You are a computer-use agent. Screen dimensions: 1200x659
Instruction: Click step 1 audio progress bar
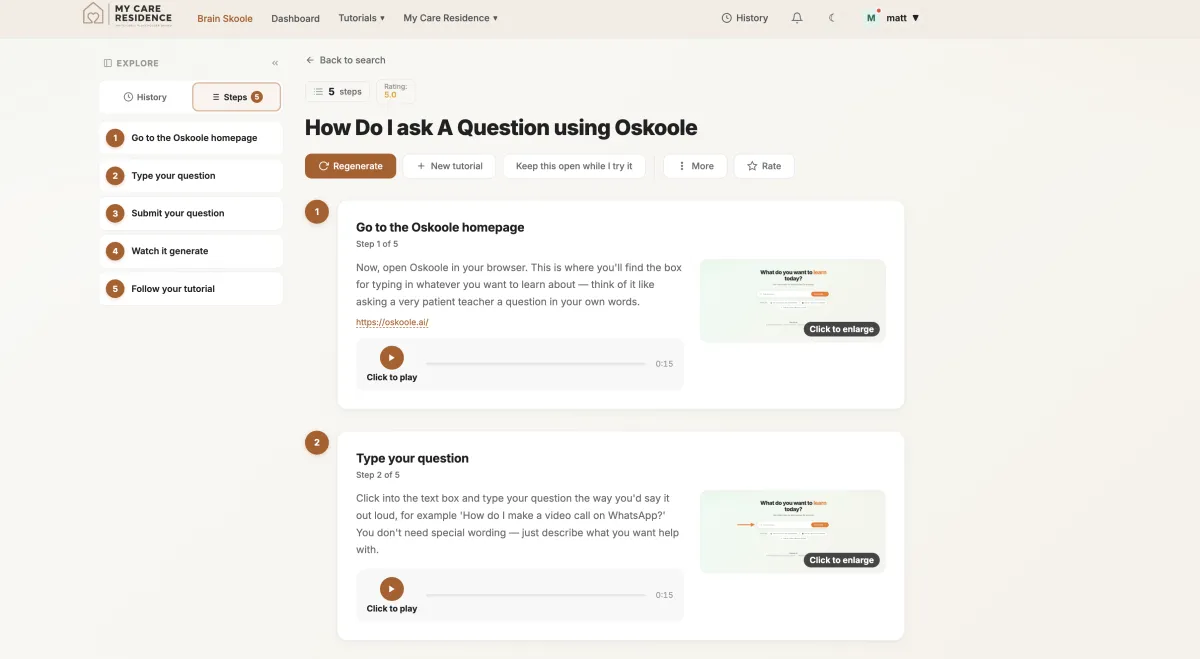tap(536, 364)
